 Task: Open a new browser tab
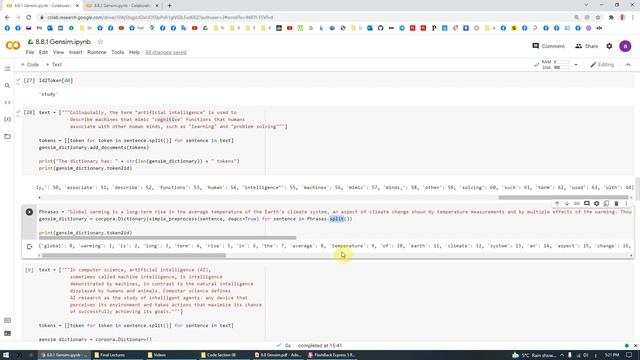point(169,6)
